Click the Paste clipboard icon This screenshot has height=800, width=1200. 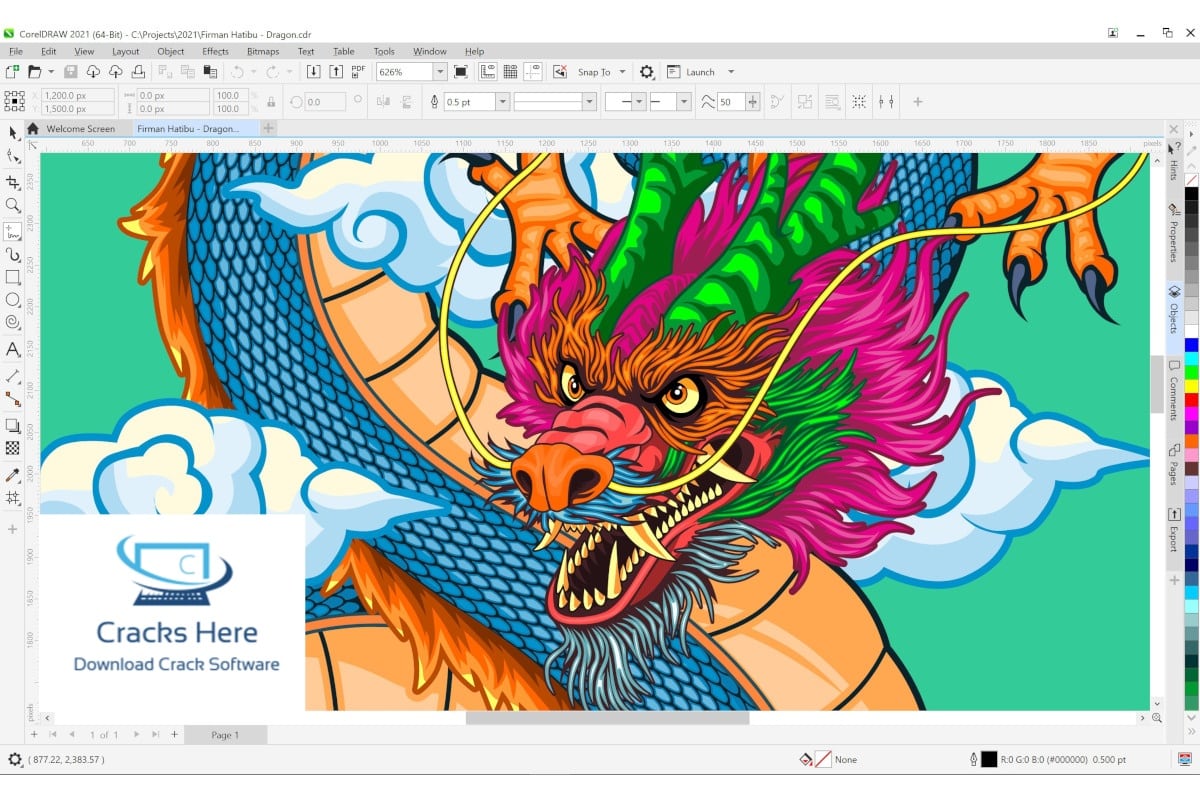coord(210,72)
